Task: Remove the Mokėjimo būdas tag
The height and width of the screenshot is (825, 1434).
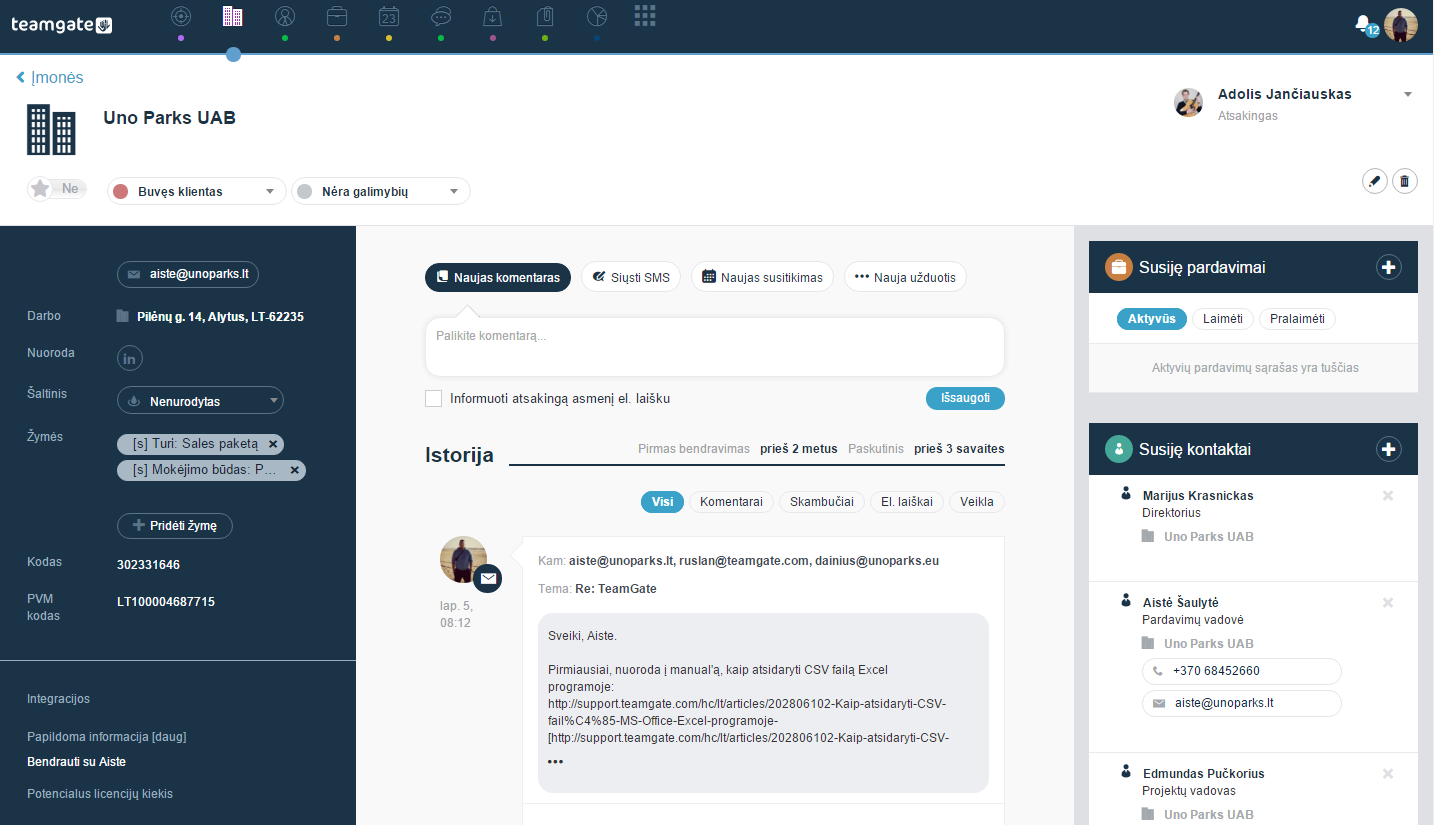Action: pos(295,470)
